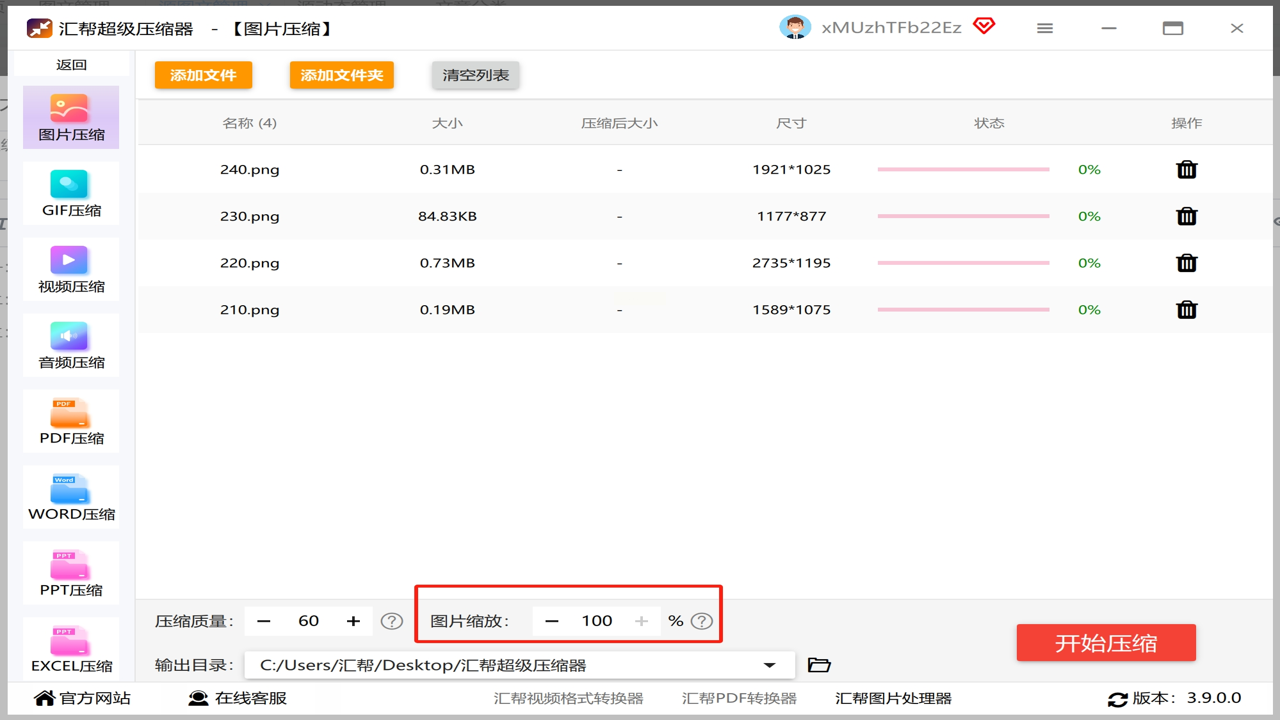Open the WORD压缩 sidebar item
1280x720 pixels.
click(x=71, y=498)
